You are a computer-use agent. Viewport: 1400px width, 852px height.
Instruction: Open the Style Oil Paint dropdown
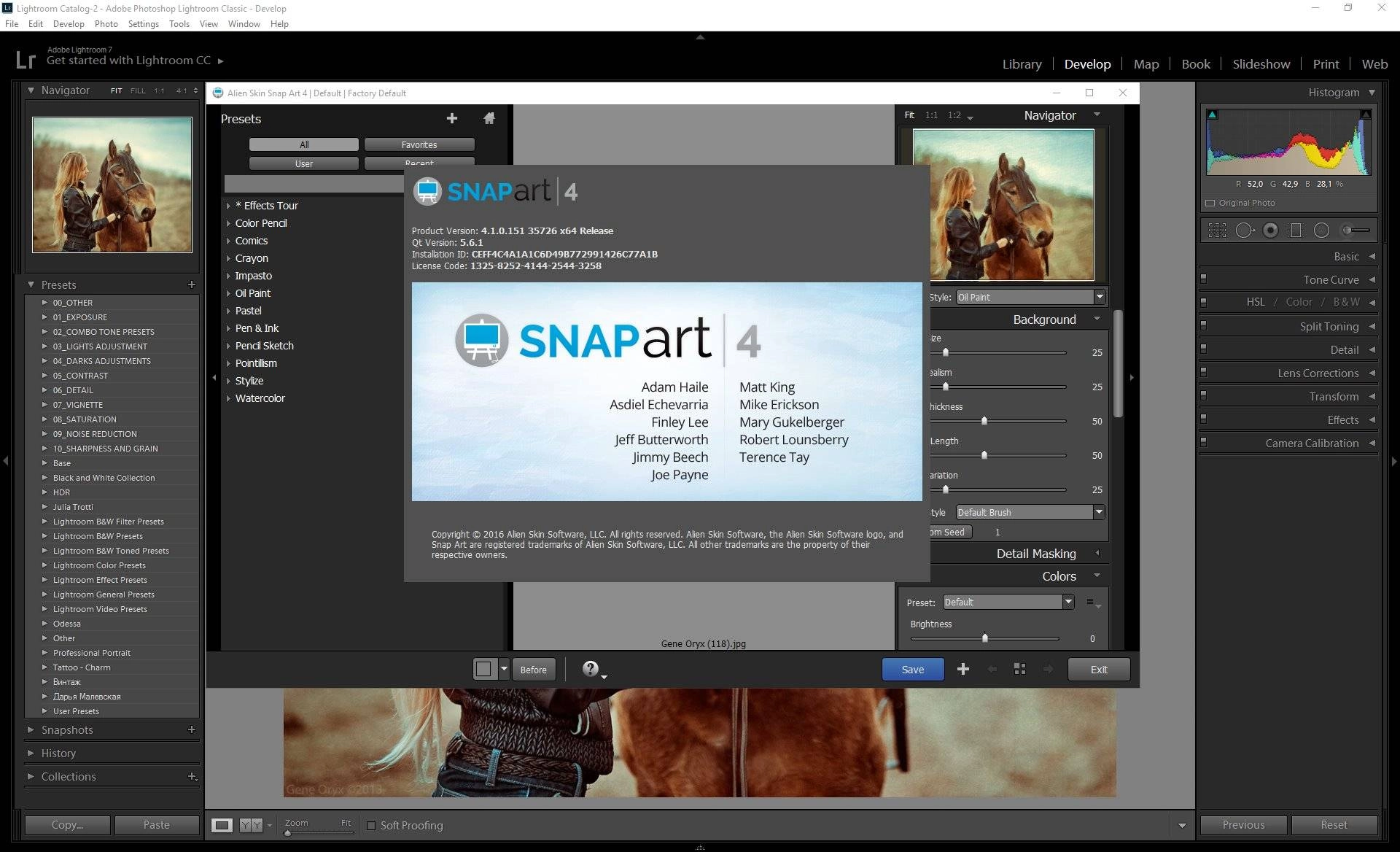(x=1030, y=297)
